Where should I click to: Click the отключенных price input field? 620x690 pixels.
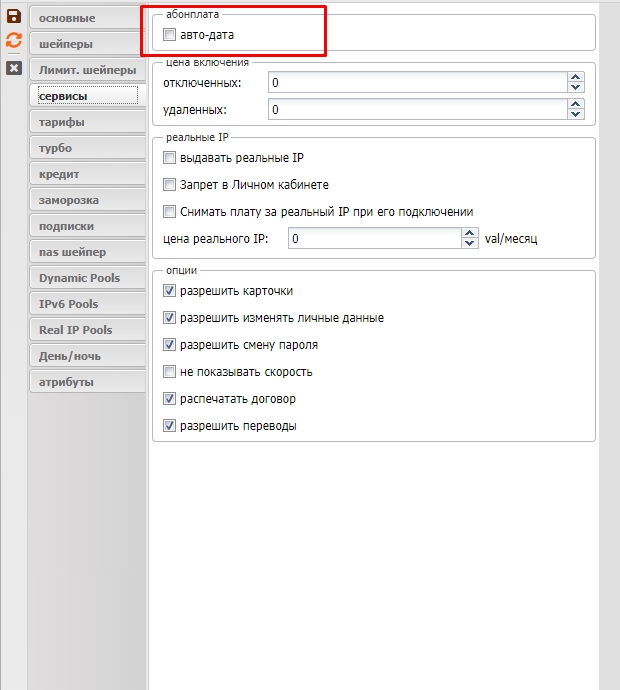[x=415, y=82]
